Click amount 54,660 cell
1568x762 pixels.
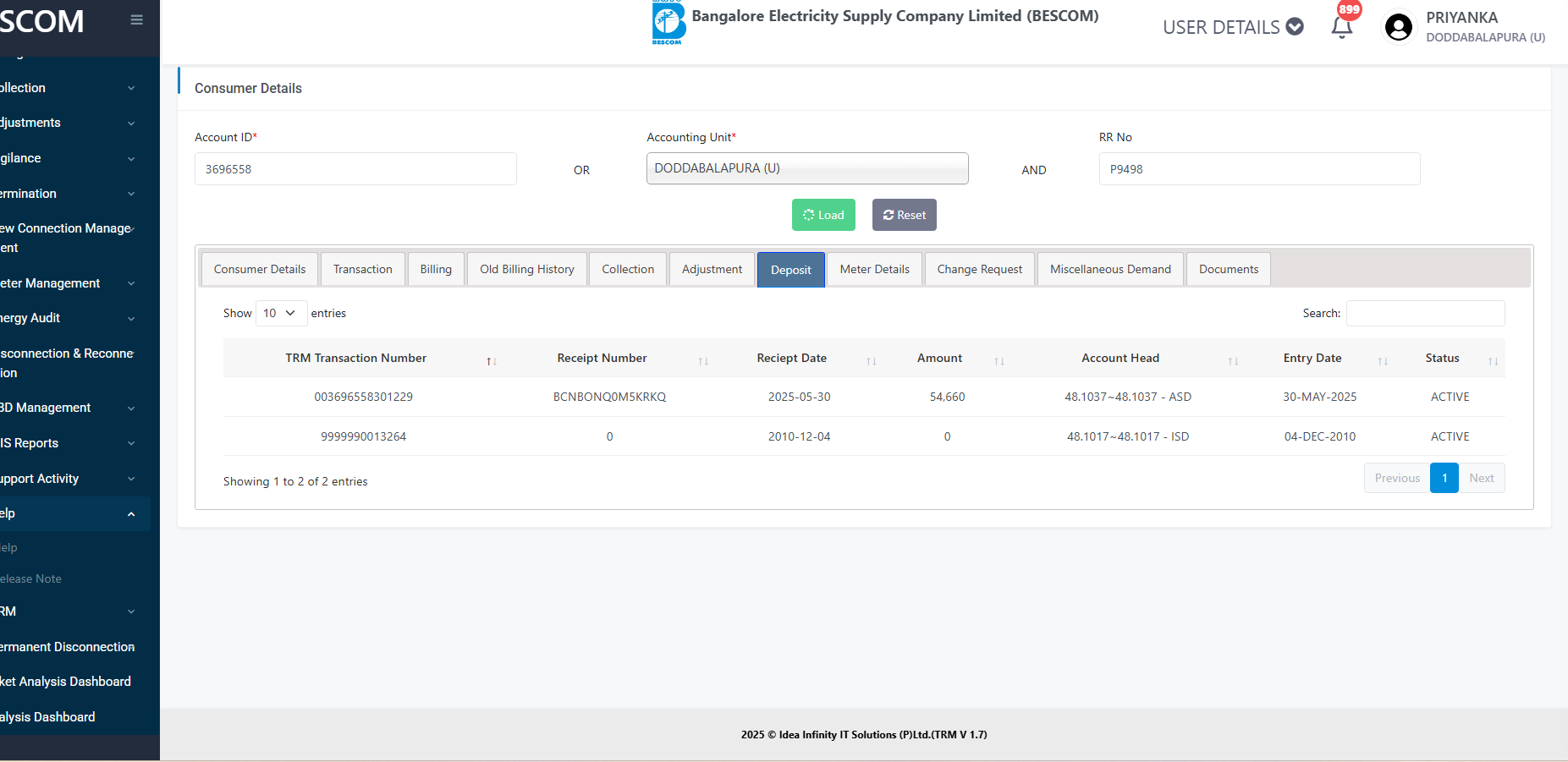click(x=947, y=397)
